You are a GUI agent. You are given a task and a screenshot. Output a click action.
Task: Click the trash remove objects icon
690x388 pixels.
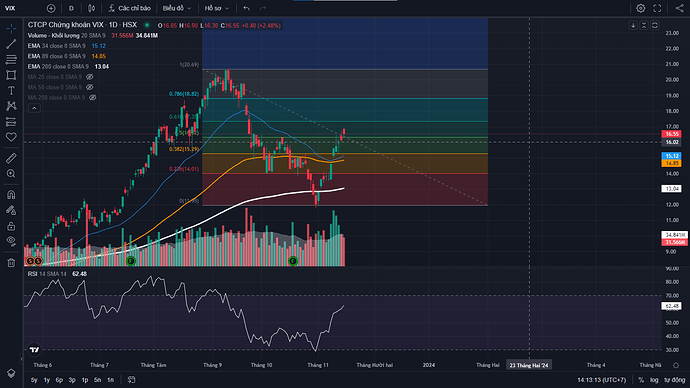(11, 263)
